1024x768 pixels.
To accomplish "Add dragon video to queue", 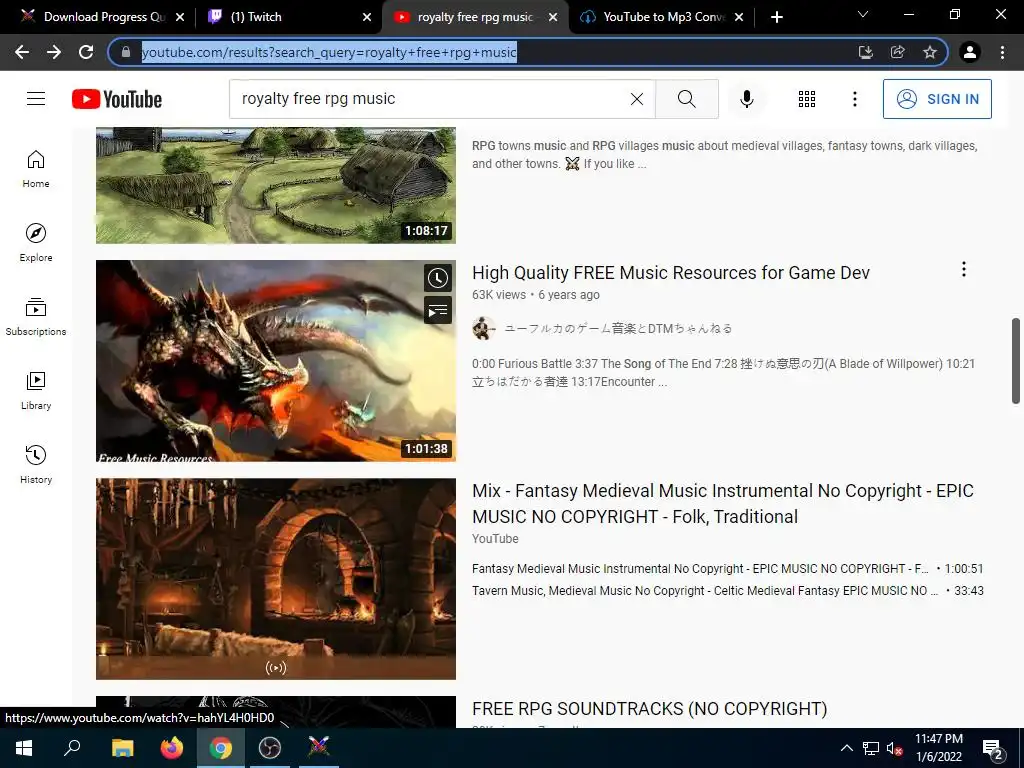I will [x=438, y=310].
